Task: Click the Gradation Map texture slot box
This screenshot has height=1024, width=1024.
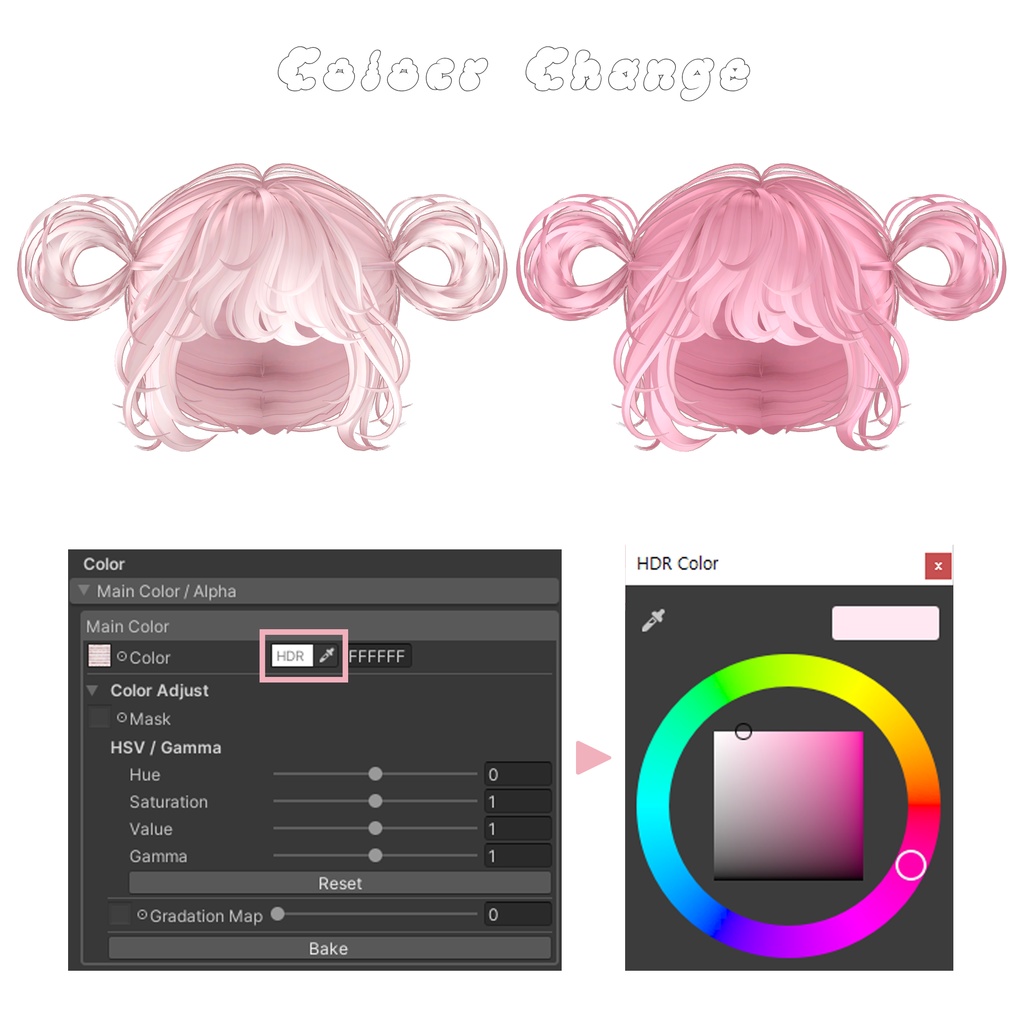Action: click(120, 914)
